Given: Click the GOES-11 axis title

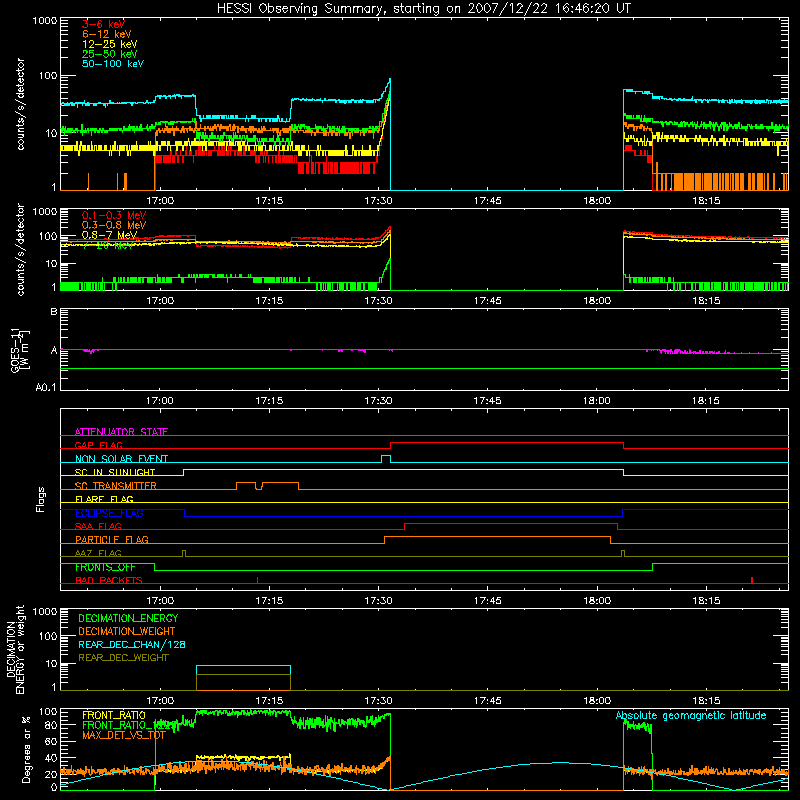Looking at the screenshot, I should point(19,351).
